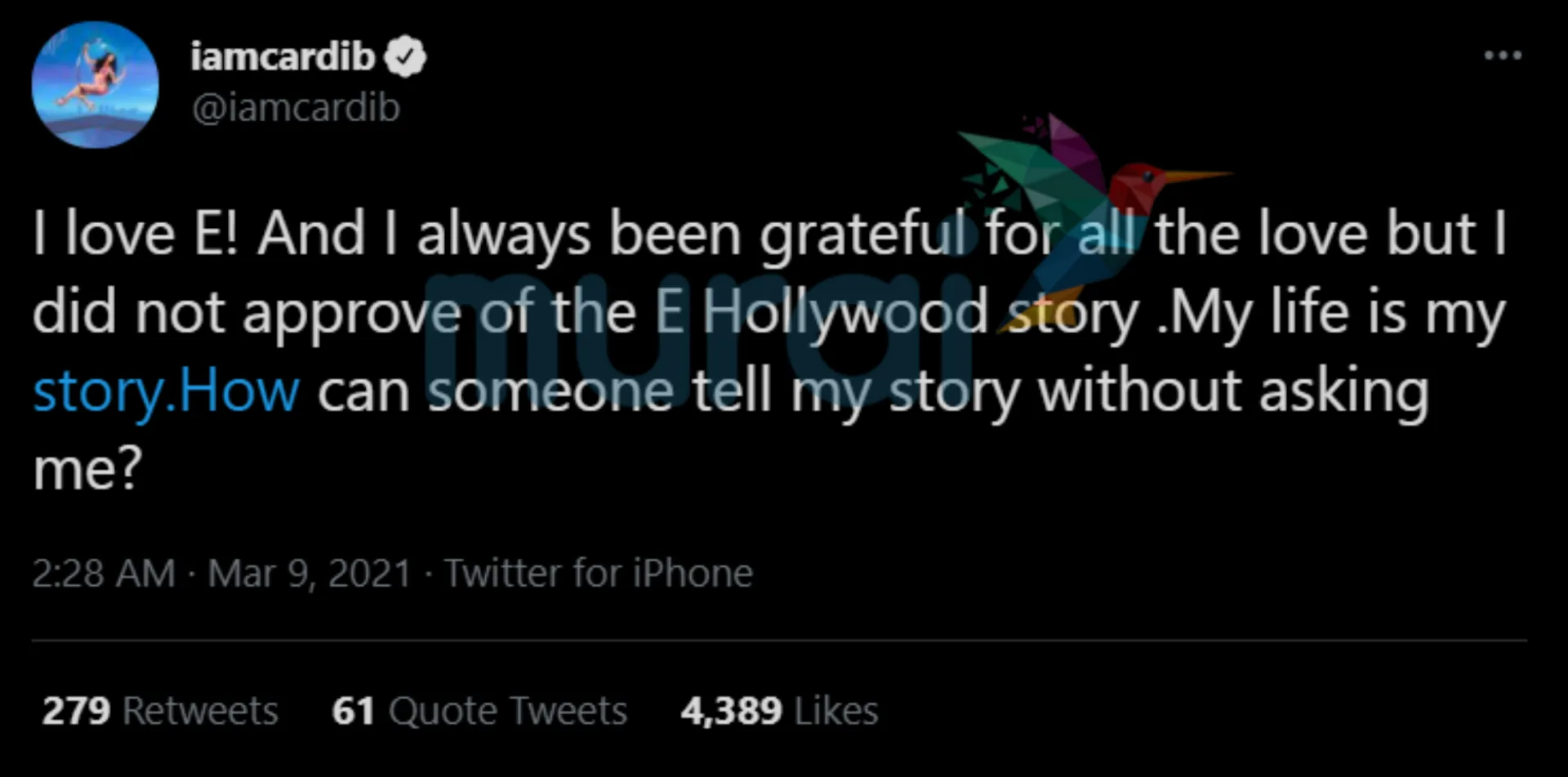Click the "E Hollywood" words in tweet
Screen dimensions: 1568x777
tap(822, 313)
